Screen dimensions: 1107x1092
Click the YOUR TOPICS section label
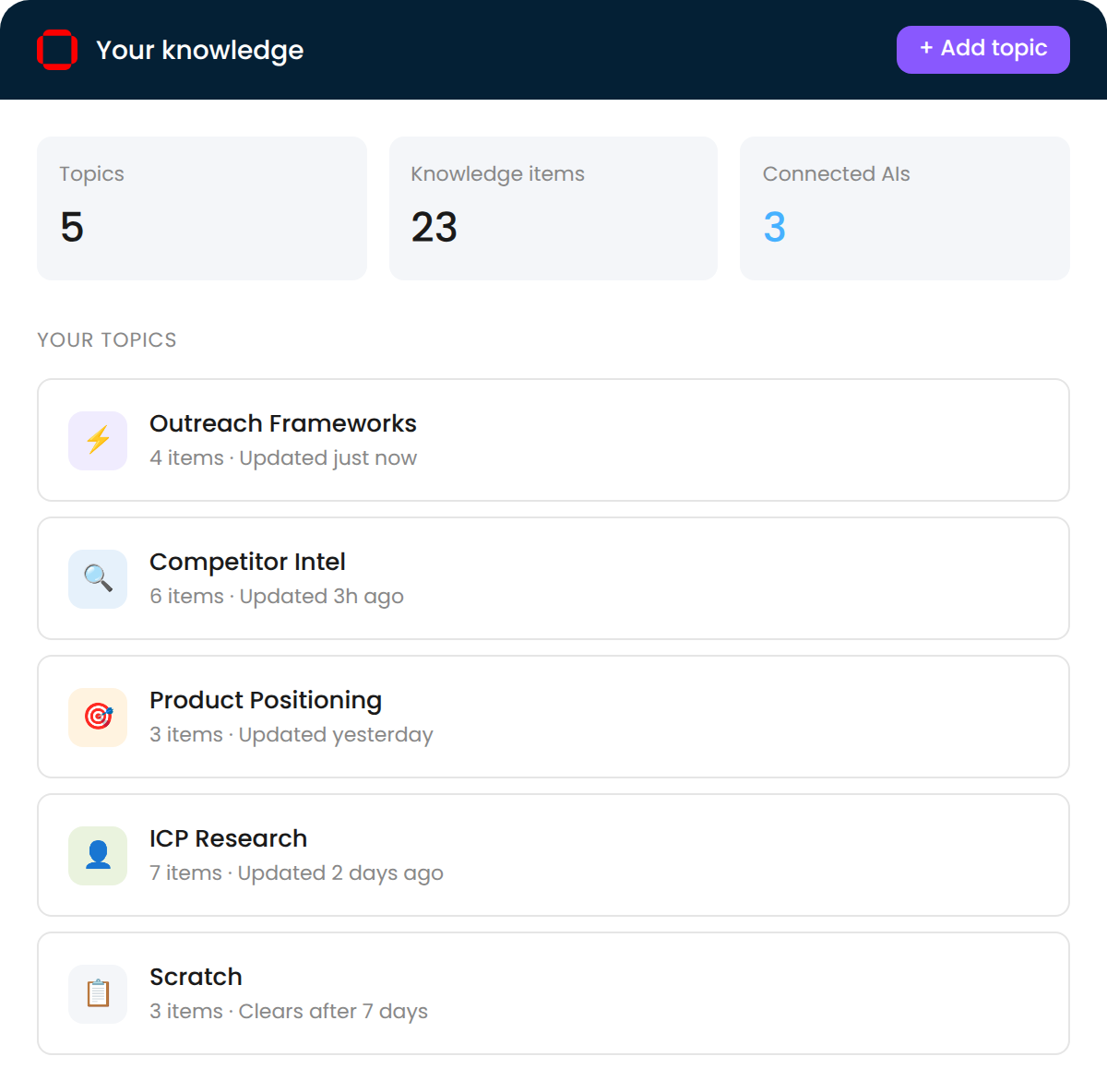pos(106,339)
